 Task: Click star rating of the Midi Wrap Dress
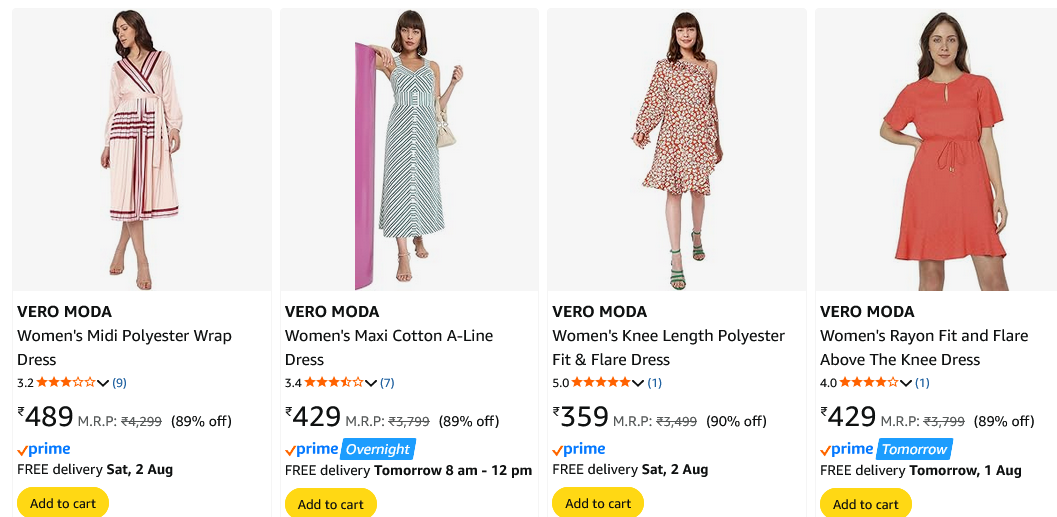66,382
